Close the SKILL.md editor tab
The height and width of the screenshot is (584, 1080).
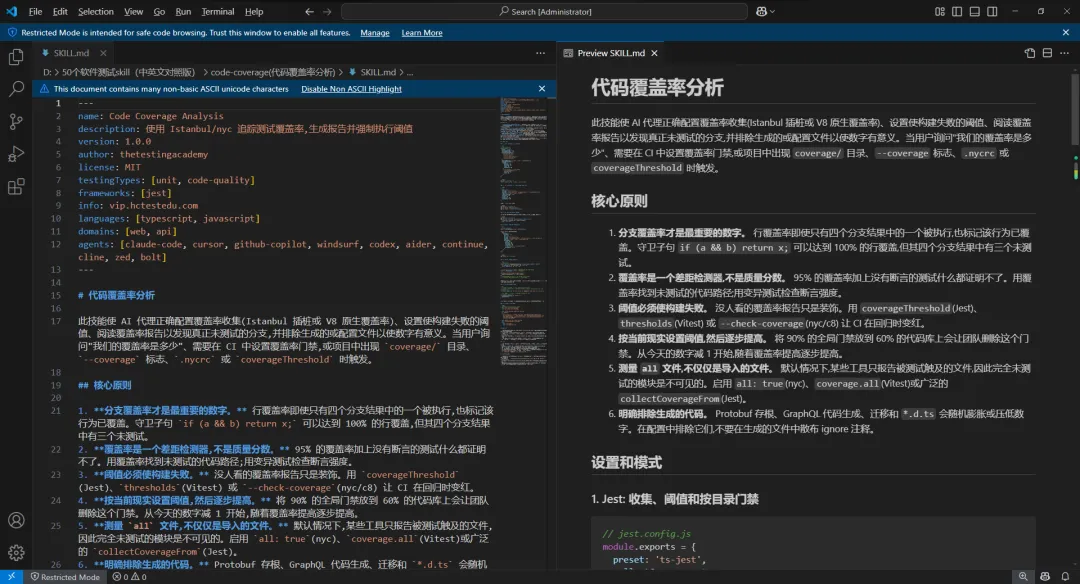pos(103,53)
